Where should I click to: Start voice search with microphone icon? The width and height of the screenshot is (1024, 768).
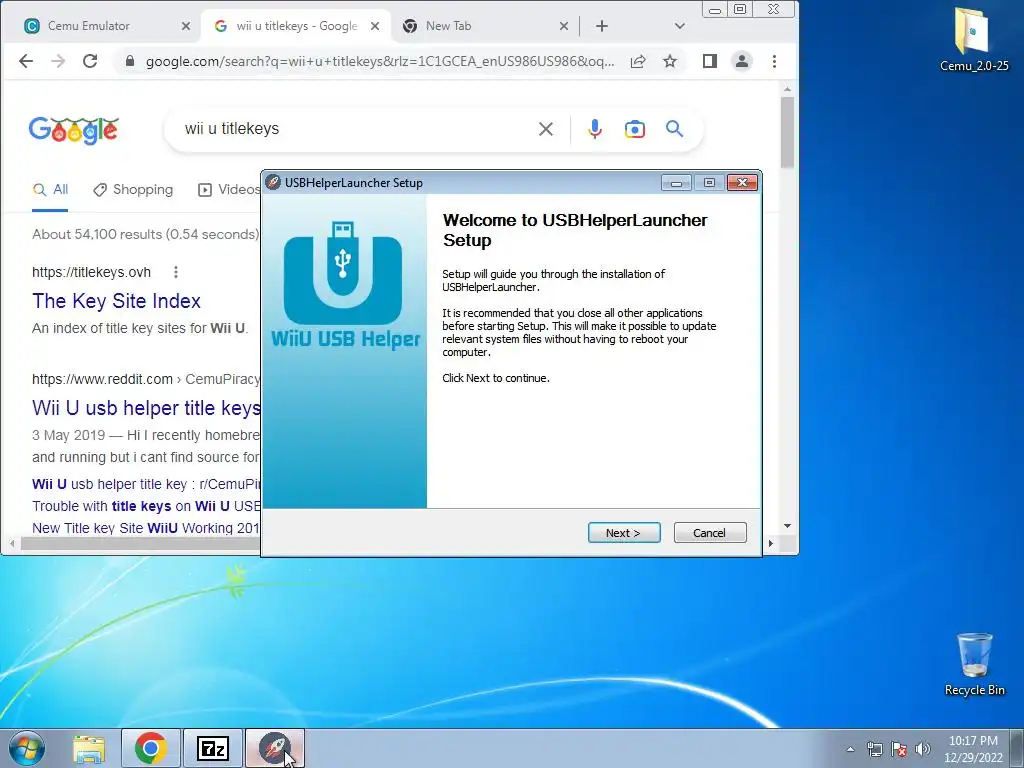pos(594,129)
